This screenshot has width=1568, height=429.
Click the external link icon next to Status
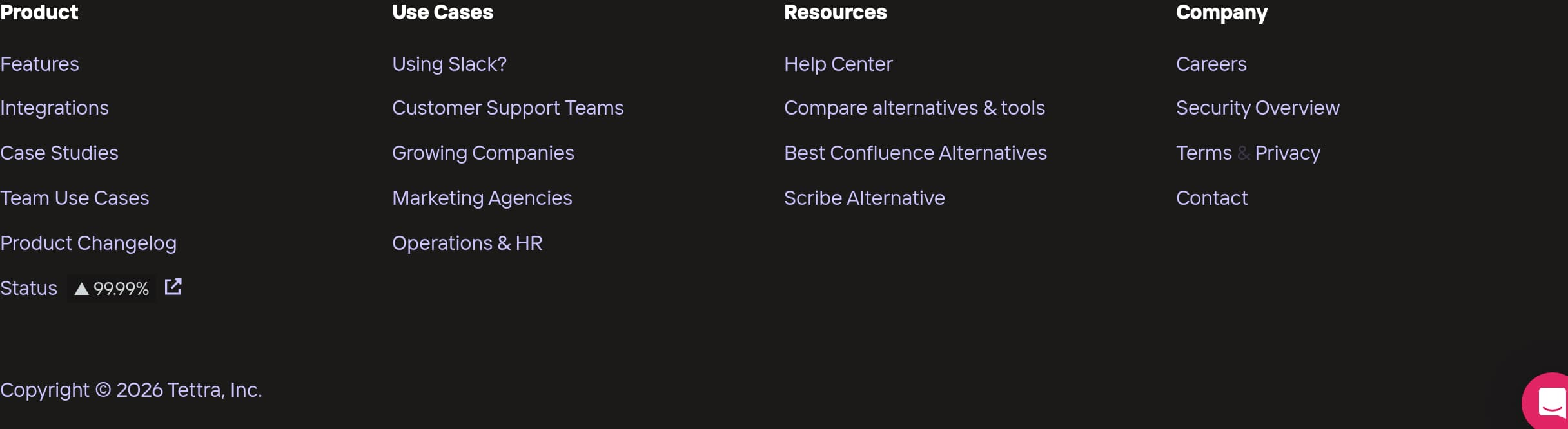click(173, 287)
